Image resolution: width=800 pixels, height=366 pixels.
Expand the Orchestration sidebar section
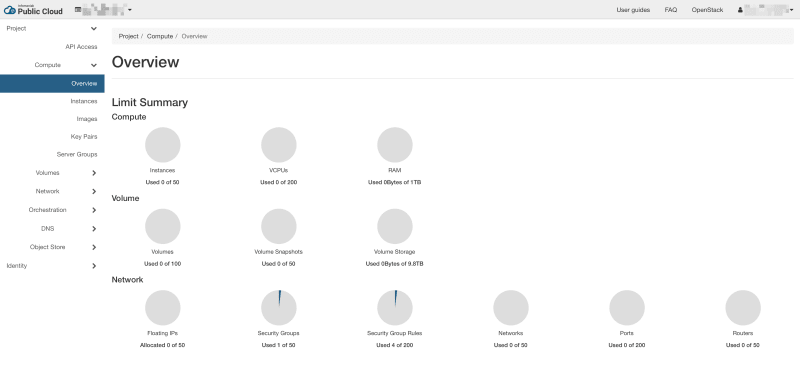coord(94,210)
